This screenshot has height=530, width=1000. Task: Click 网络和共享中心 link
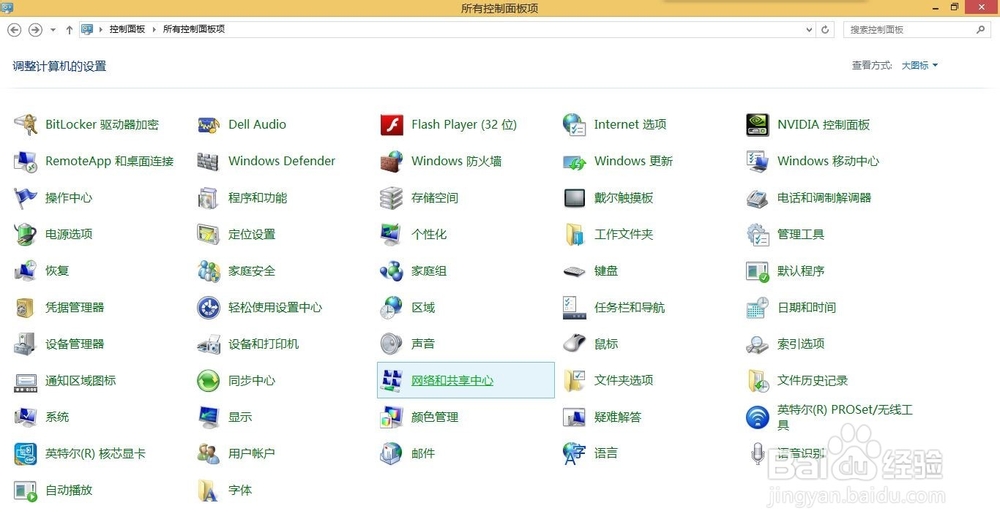[452, 381]
